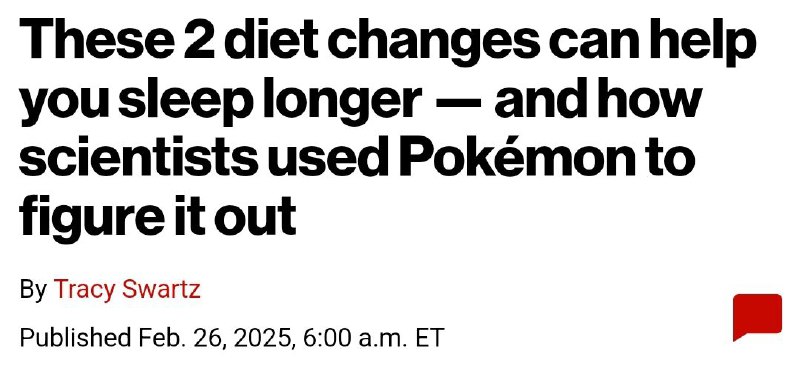Open the red comments bubble icon
The height and width of the screenshot is (374, 800).
tap(757, 317)
